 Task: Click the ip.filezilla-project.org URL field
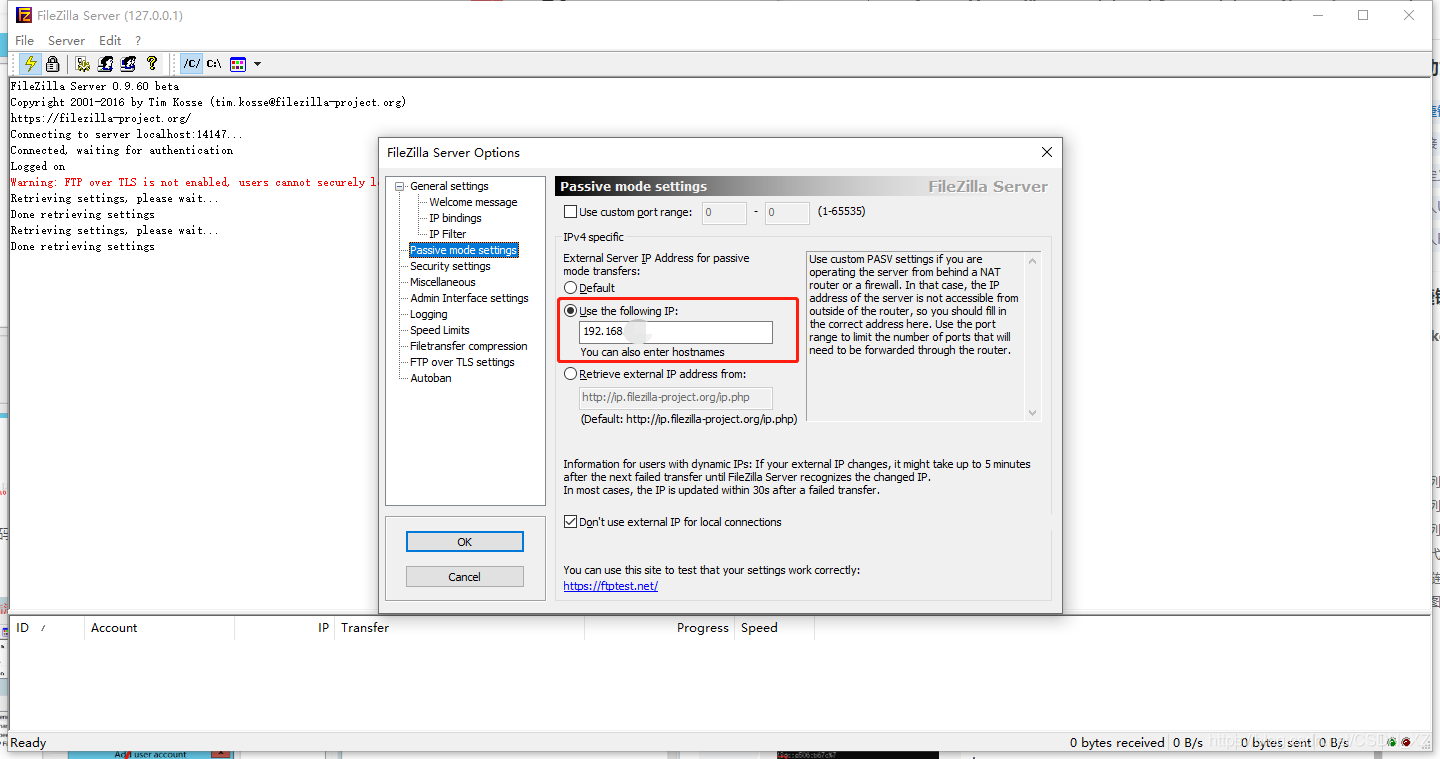point(676,397)
